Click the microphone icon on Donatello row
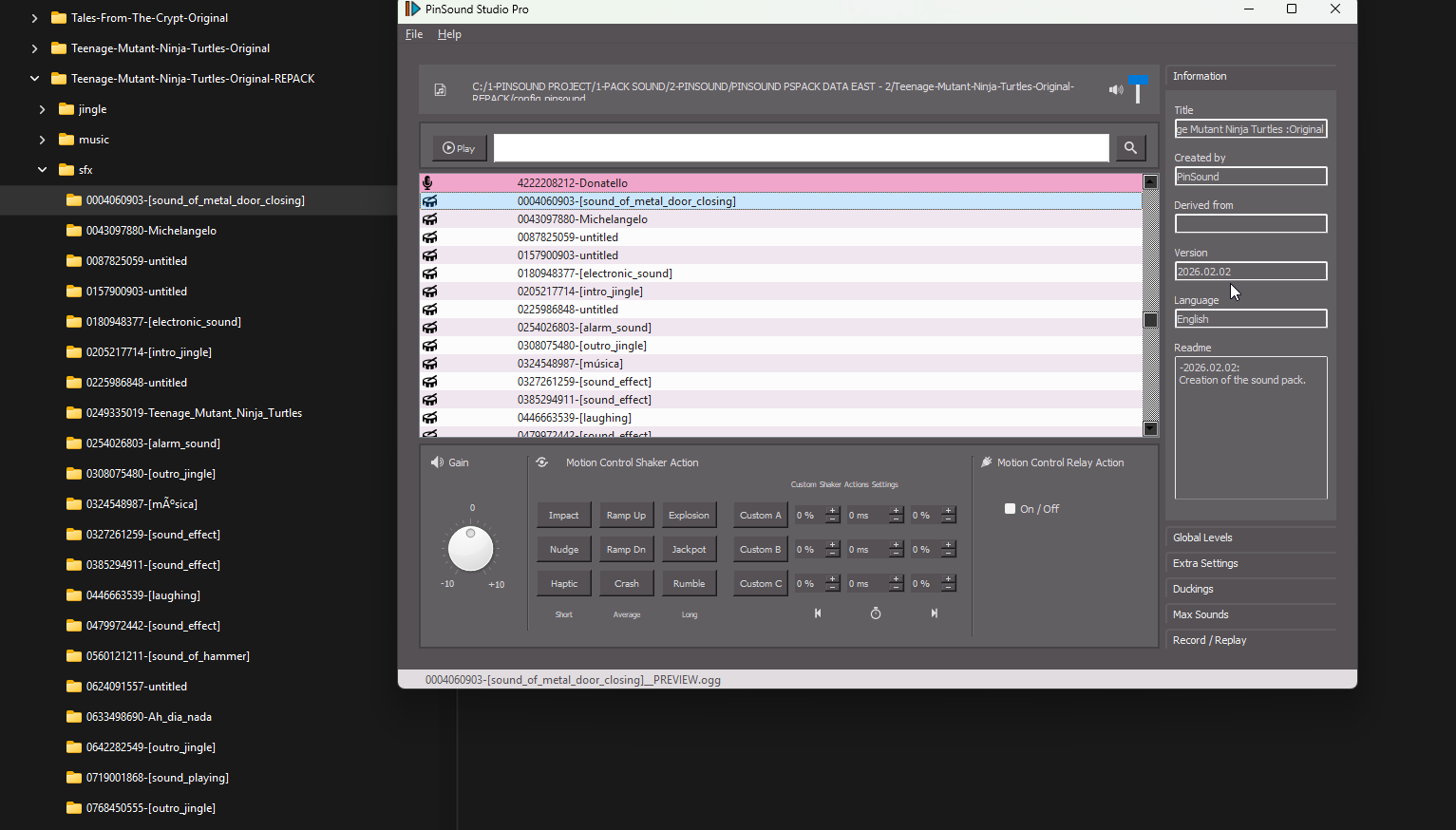Image resolution: width=1456 pixels, height=830 pixels. (428, 182)
